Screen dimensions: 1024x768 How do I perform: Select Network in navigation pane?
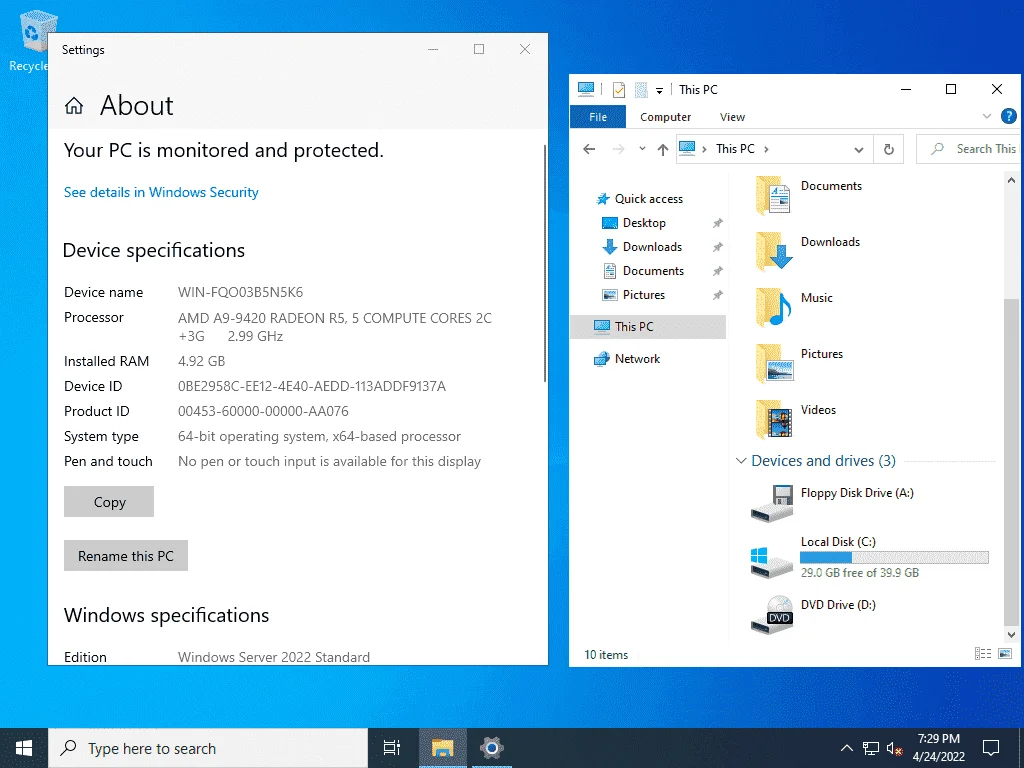pos(637,359)
